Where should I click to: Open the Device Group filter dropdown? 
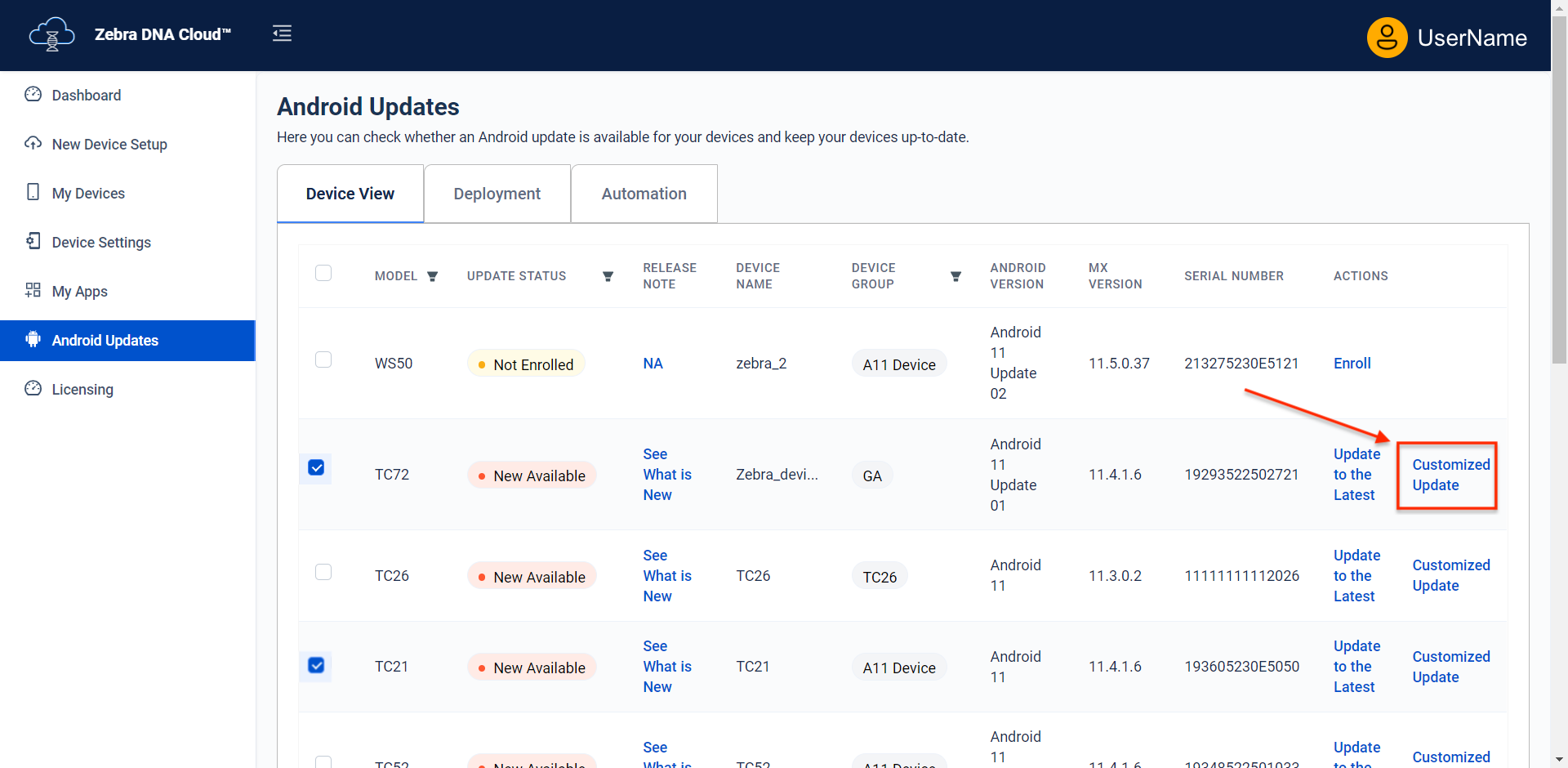point(955,277)
